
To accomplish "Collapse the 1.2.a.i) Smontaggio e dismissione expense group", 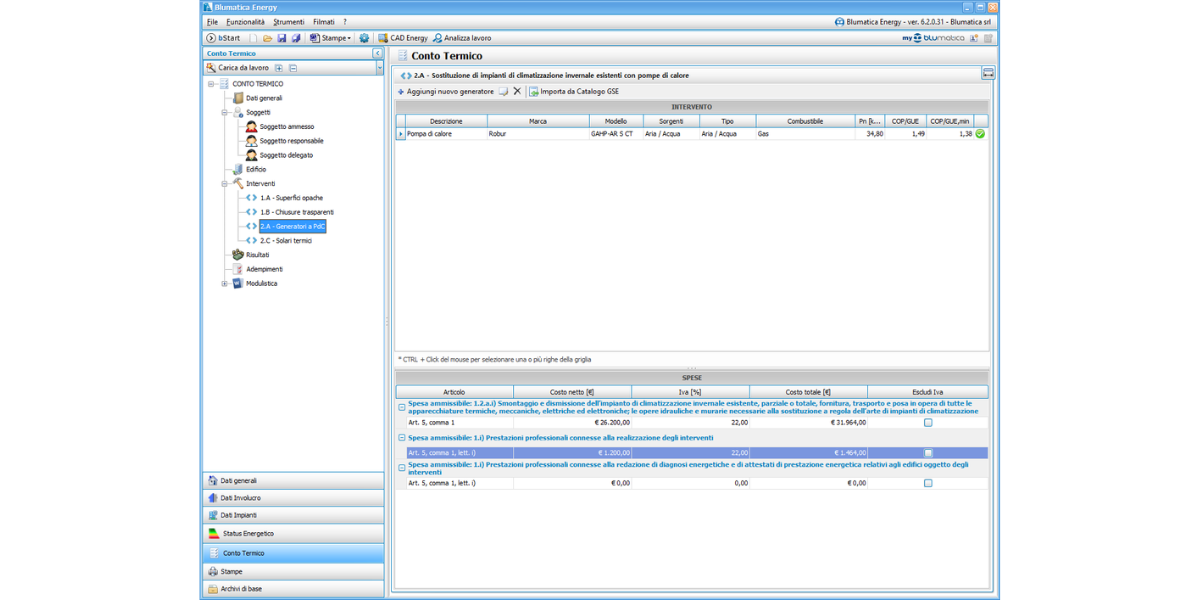I will pyautogui.click(x=402, y=407).
